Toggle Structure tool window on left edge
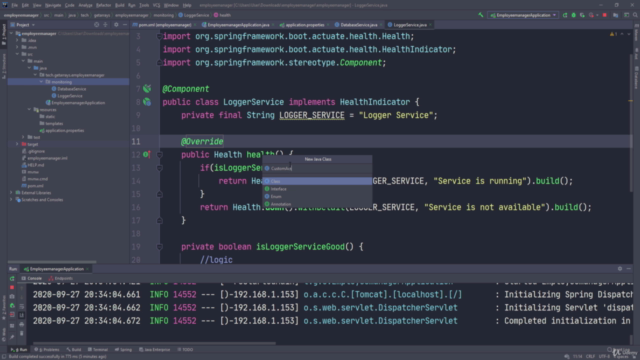This screenshot has width=640, height=360. (x=4, y=66)
